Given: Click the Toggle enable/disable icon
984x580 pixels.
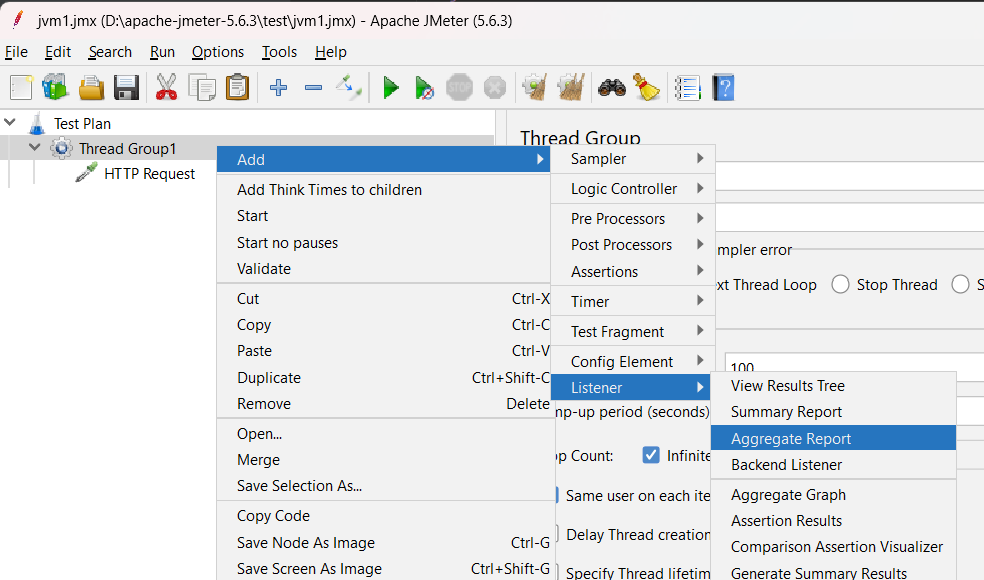Looking at the screenshot, I should coord(348,88).
